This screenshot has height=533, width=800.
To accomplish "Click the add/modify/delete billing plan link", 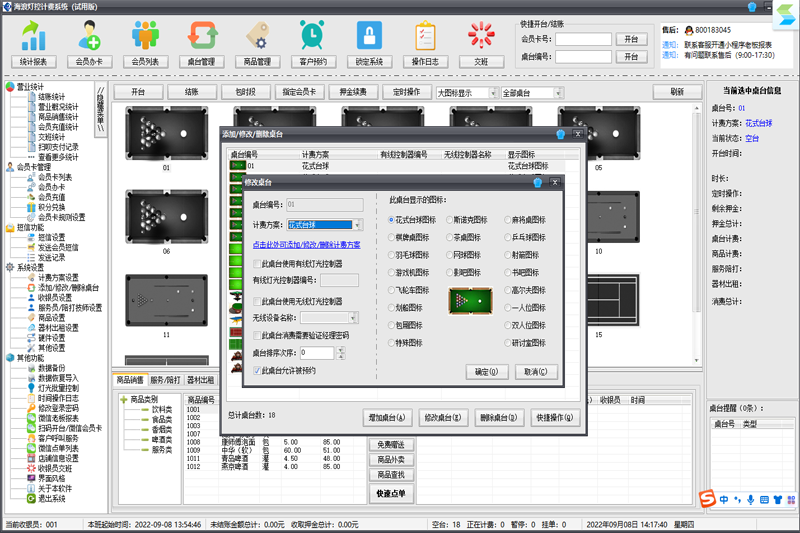I will (x=308, y=244).
